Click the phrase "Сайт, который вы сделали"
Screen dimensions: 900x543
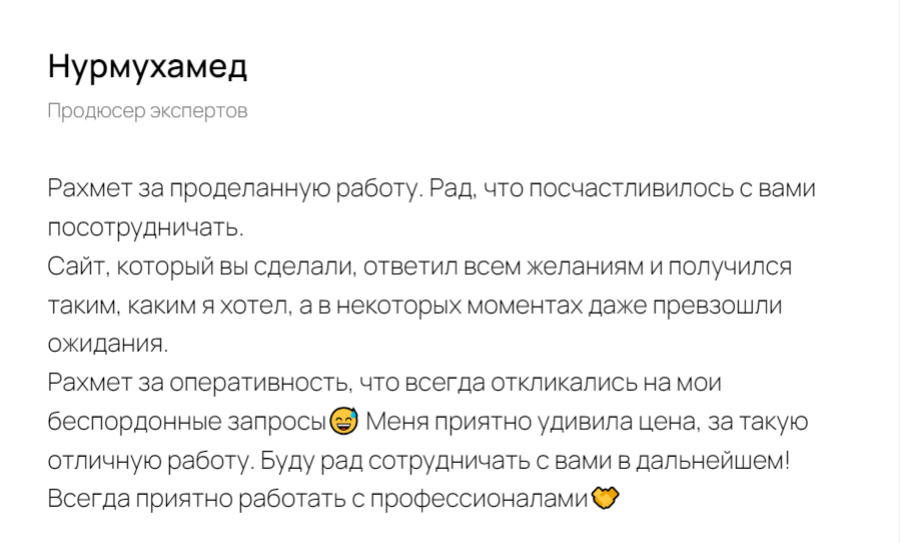tap(200, 266)
